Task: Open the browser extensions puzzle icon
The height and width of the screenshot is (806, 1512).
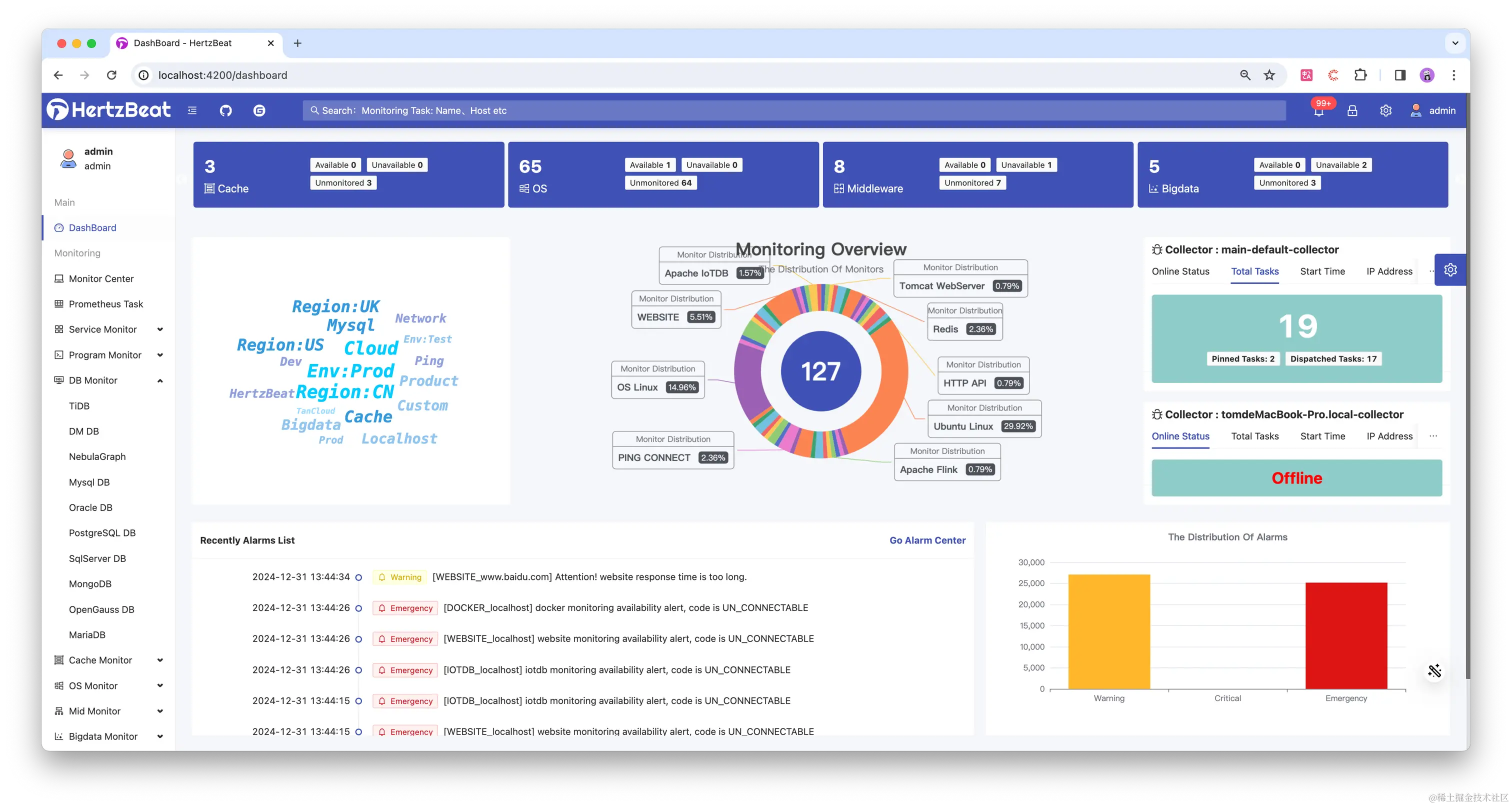Action: coord(1360,75)
